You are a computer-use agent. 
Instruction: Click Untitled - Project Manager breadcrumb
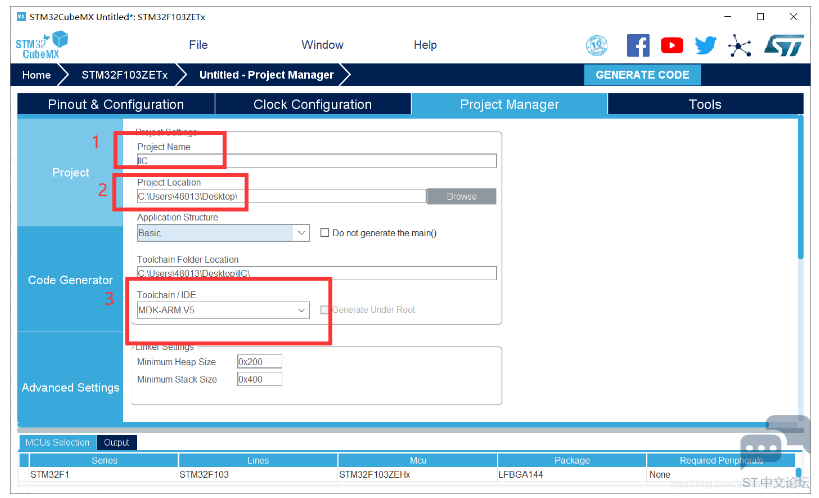[x=266, y=75]
